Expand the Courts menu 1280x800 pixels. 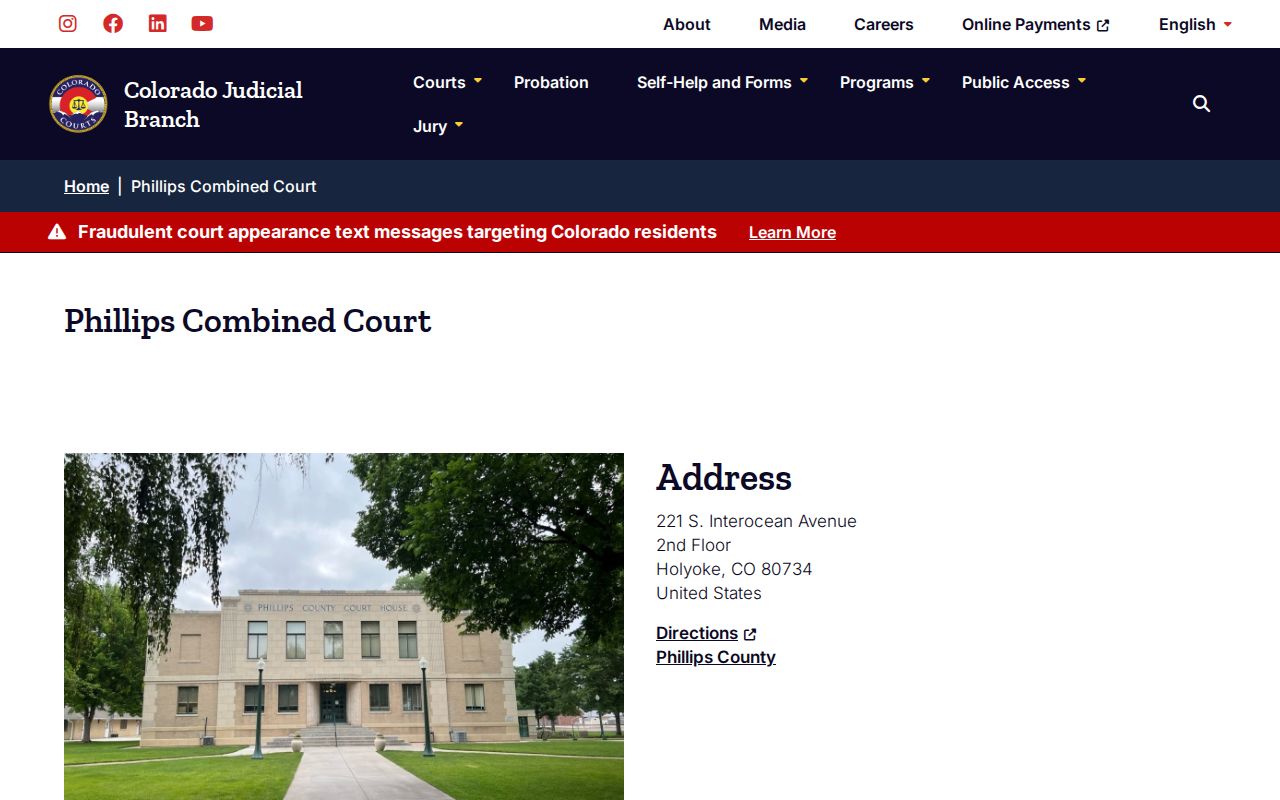click(x=447, y=82)
